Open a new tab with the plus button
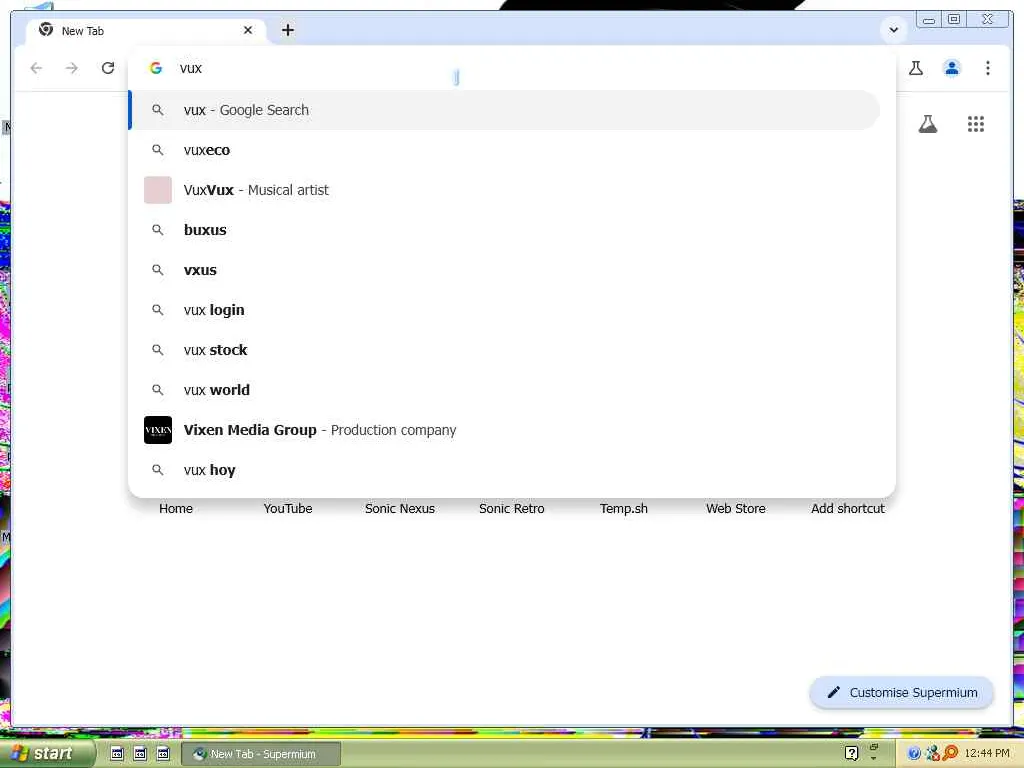The image size is (1024, 768). click(x=288, y=30)
